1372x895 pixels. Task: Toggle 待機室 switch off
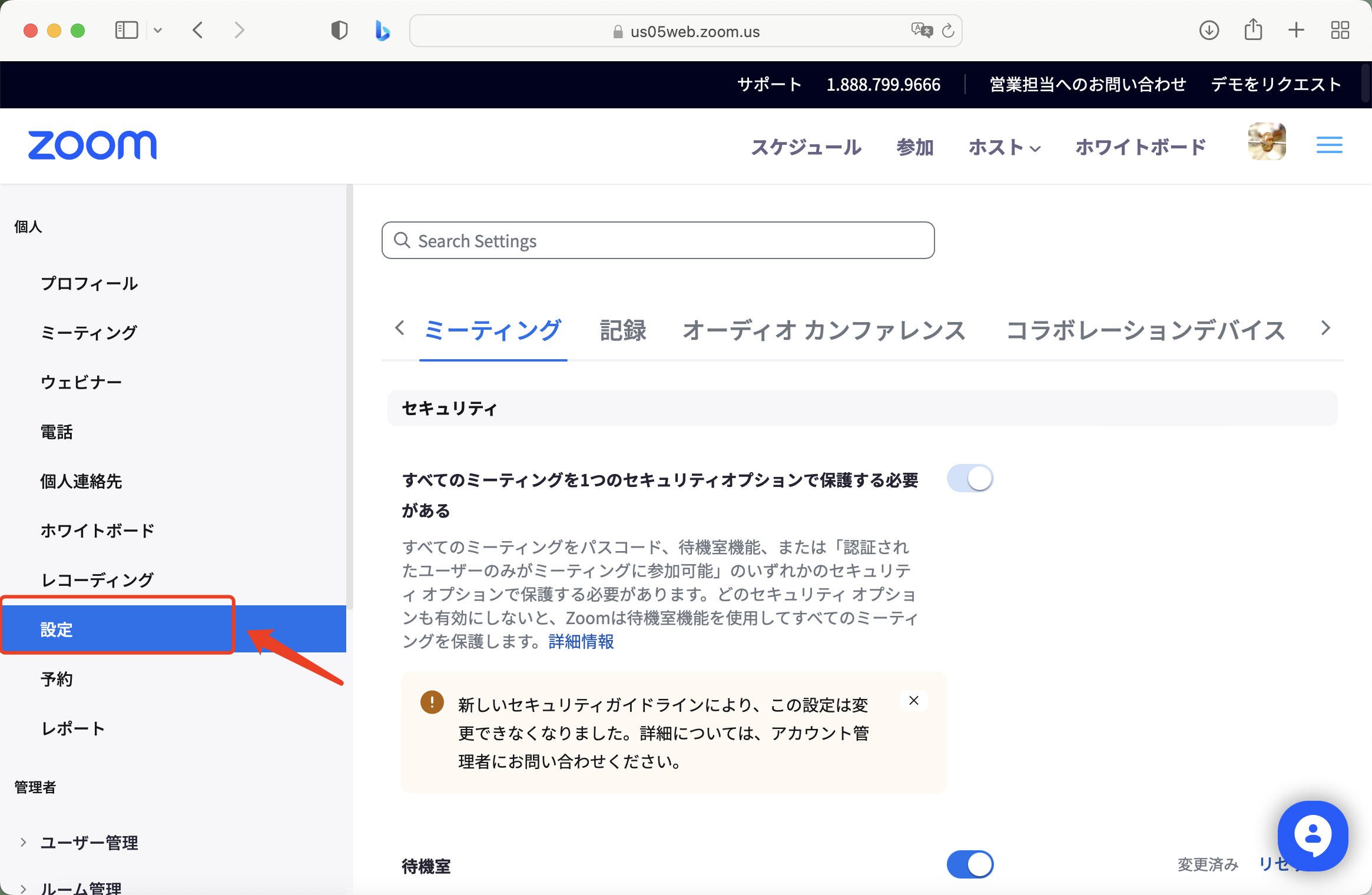[968, 864]
